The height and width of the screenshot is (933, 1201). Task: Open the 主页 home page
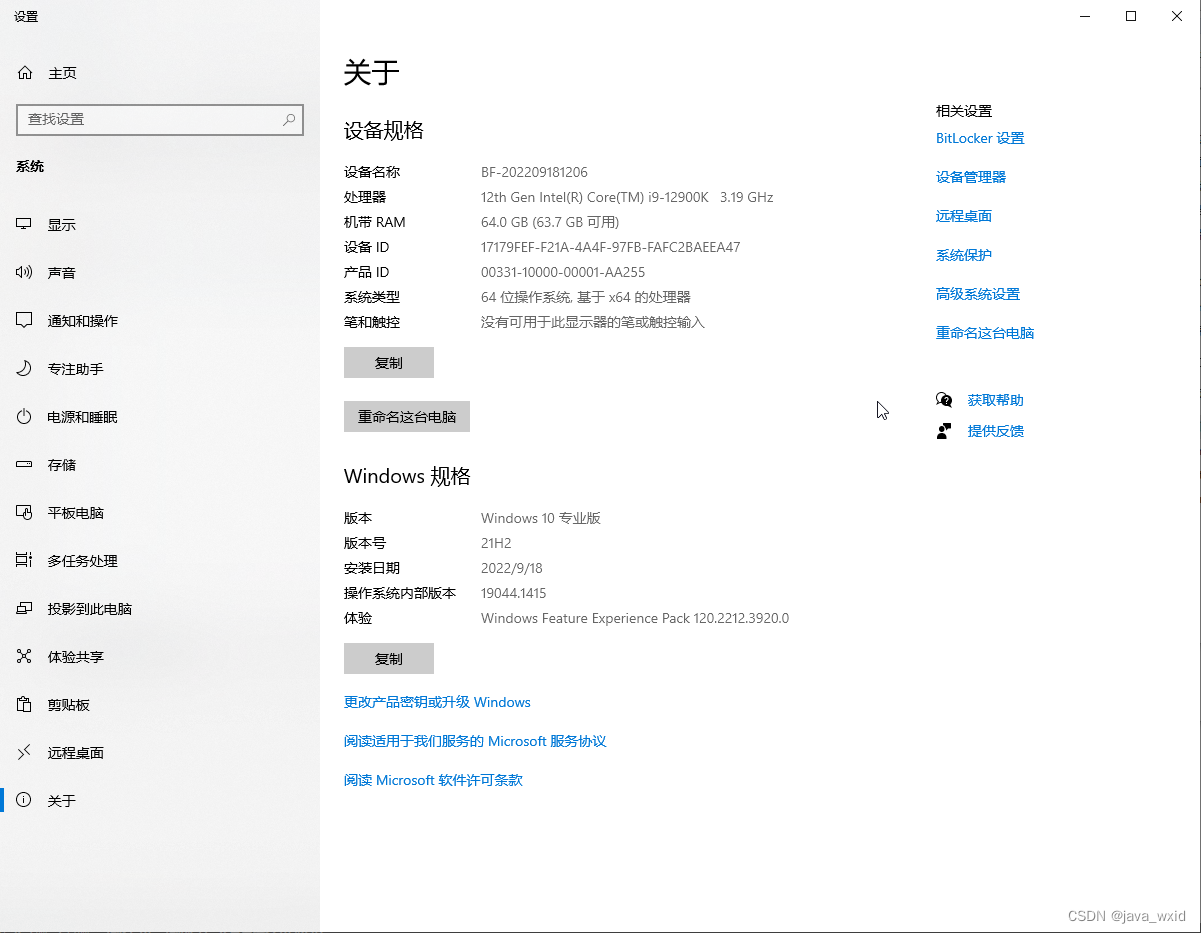click(160, 73)
